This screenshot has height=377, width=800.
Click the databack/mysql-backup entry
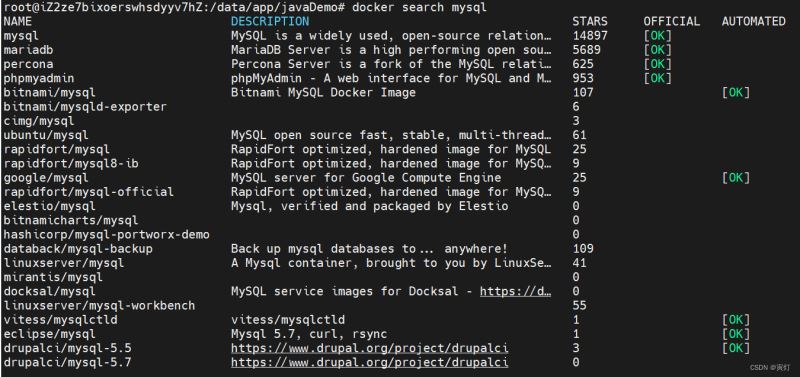pyautogui.click(x=78, y=248)
